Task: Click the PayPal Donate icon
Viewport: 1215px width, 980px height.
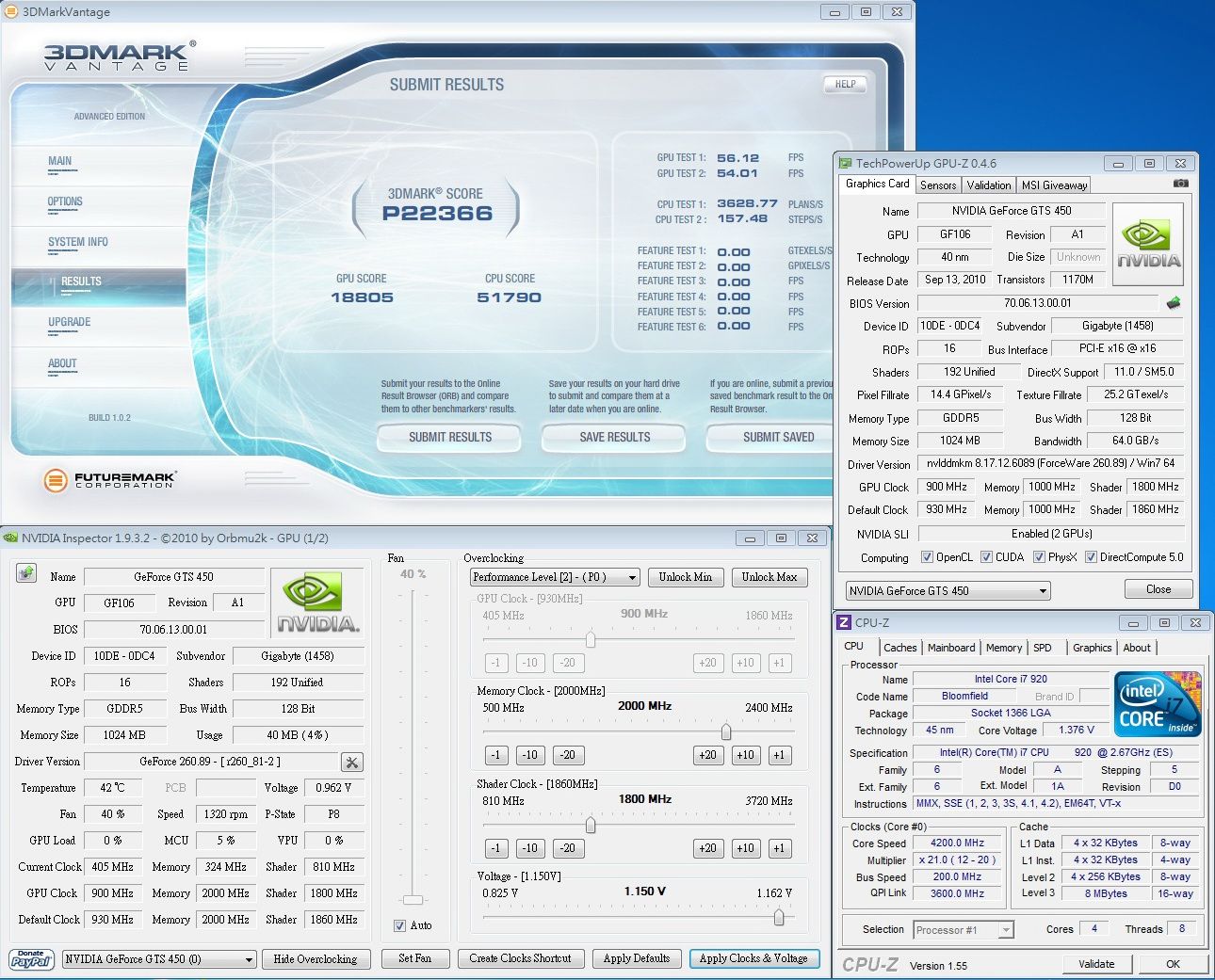Action: coord(31,958)
